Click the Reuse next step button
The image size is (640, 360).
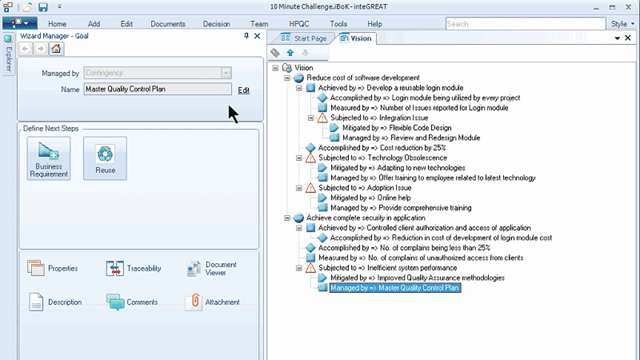point(105,158)
